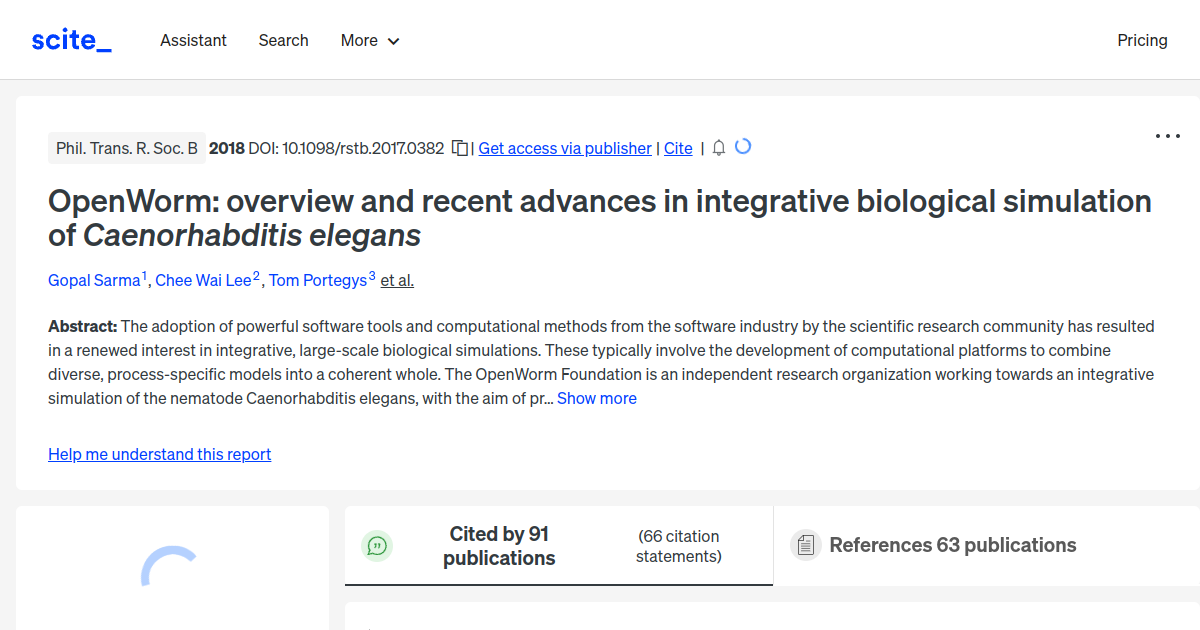Open the three-dot overflow menu

coord(1167,135)
